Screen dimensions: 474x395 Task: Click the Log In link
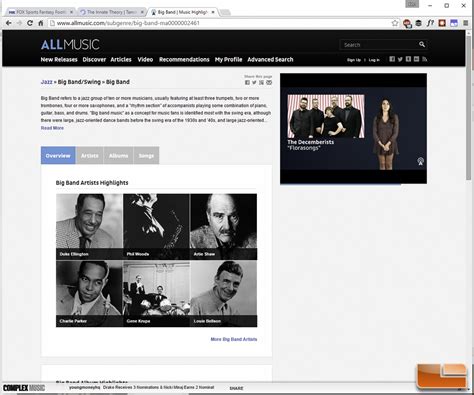(x=374, y=60)
